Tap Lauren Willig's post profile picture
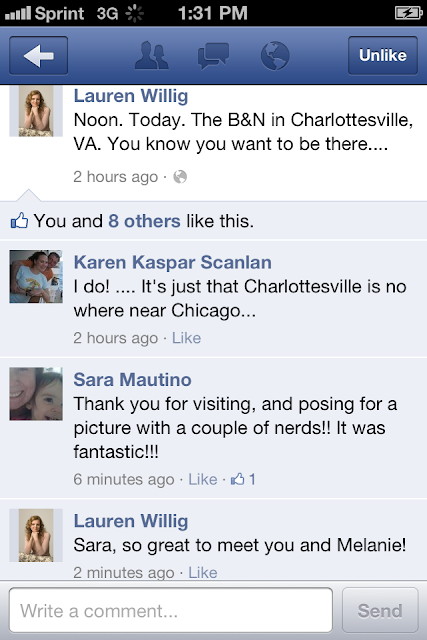 pyautogui.click(x=36, y=111)
